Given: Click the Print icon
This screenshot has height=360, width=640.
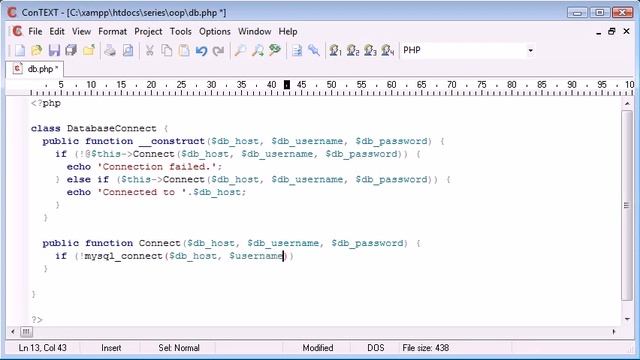Looking at the screenshot, I should (110, 51).
